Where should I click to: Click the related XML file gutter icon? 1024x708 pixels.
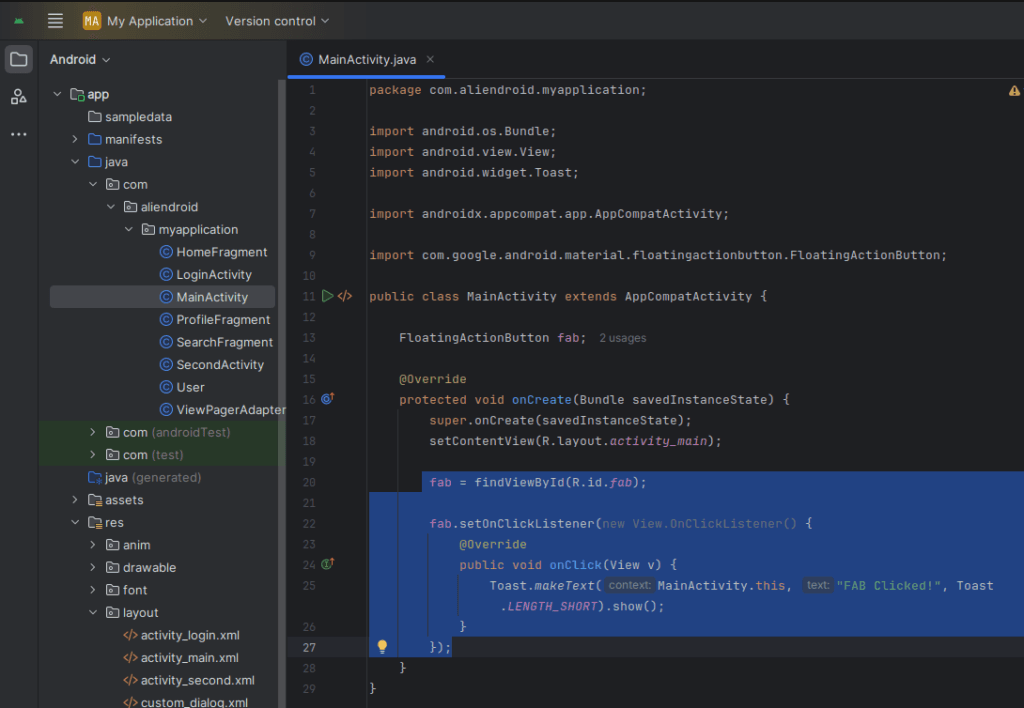pos(345,296)
